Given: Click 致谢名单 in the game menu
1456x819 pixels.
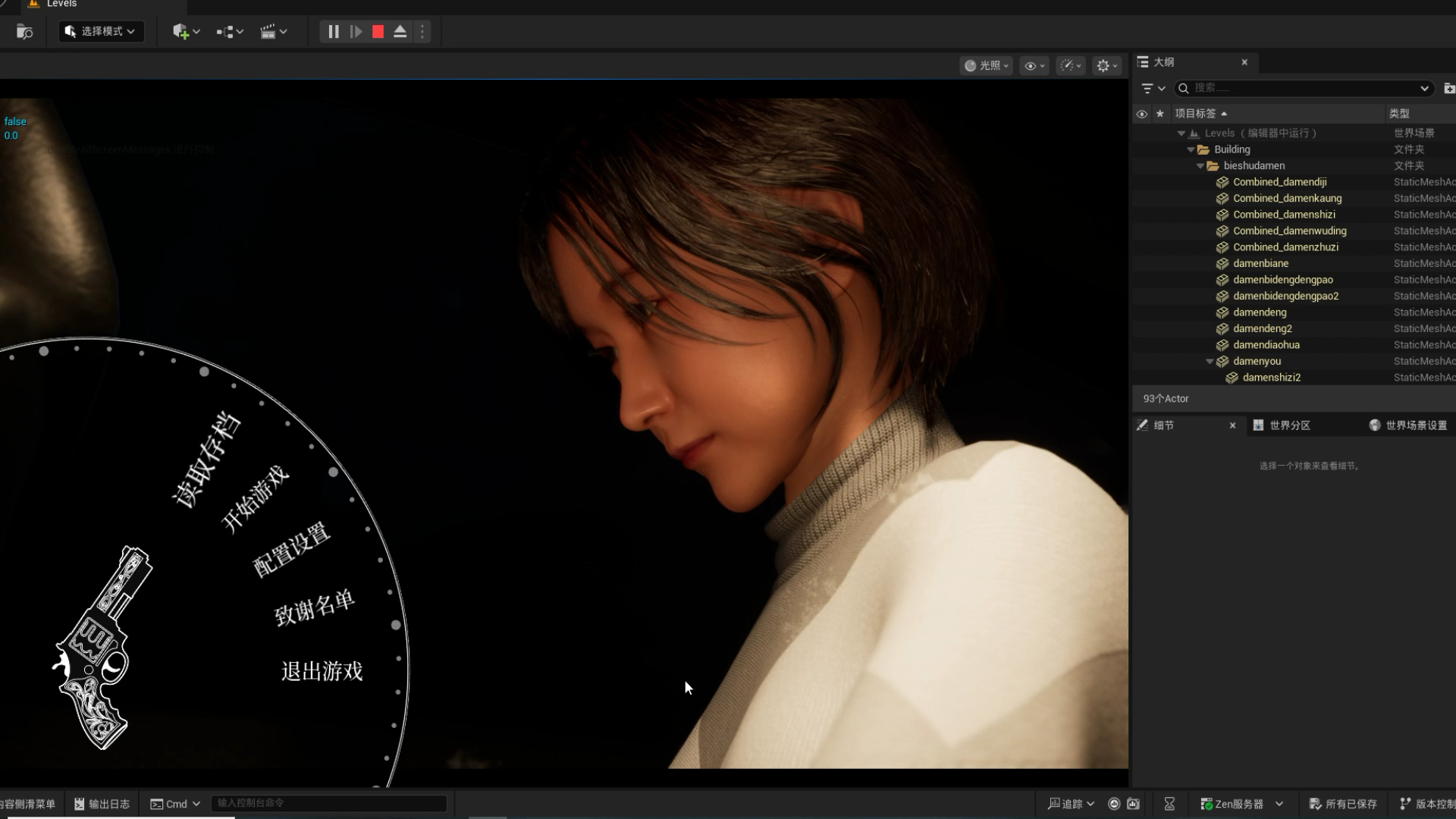Looking at the screenshot, I should click(x=315, y=607).
